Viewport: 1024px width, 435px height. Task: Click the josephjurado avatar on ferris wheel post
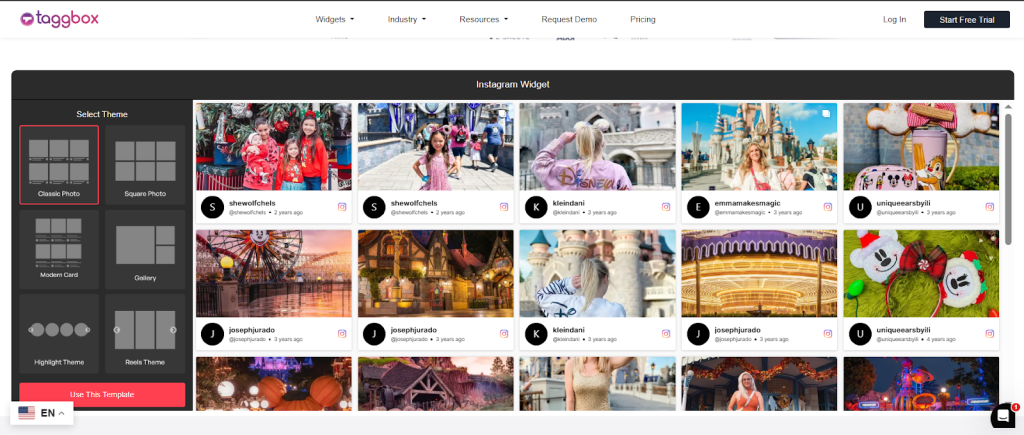[x=211, y=334]
